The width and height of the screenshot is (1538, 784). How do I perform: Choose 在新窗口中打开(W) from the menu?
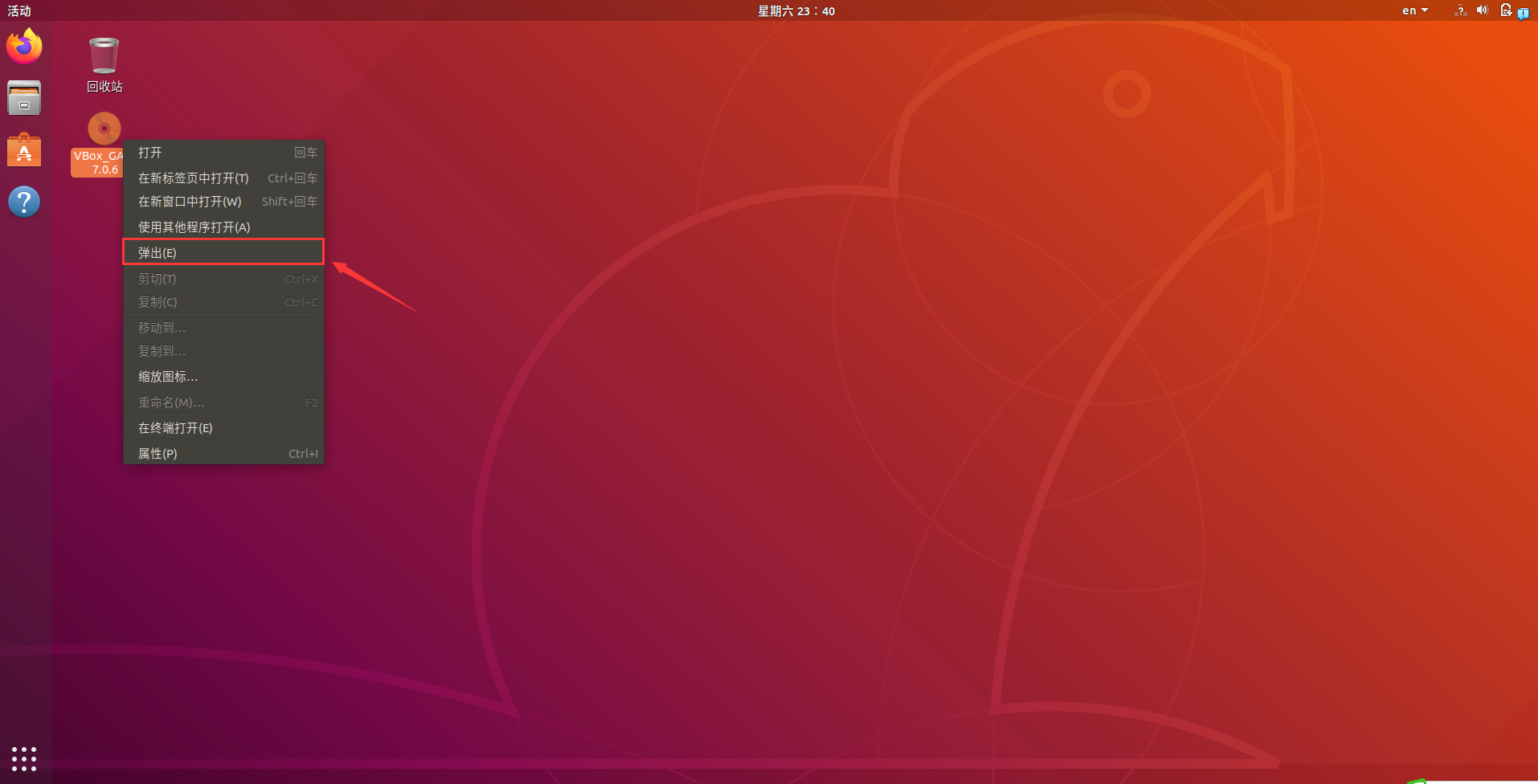(x=223, y=202)
